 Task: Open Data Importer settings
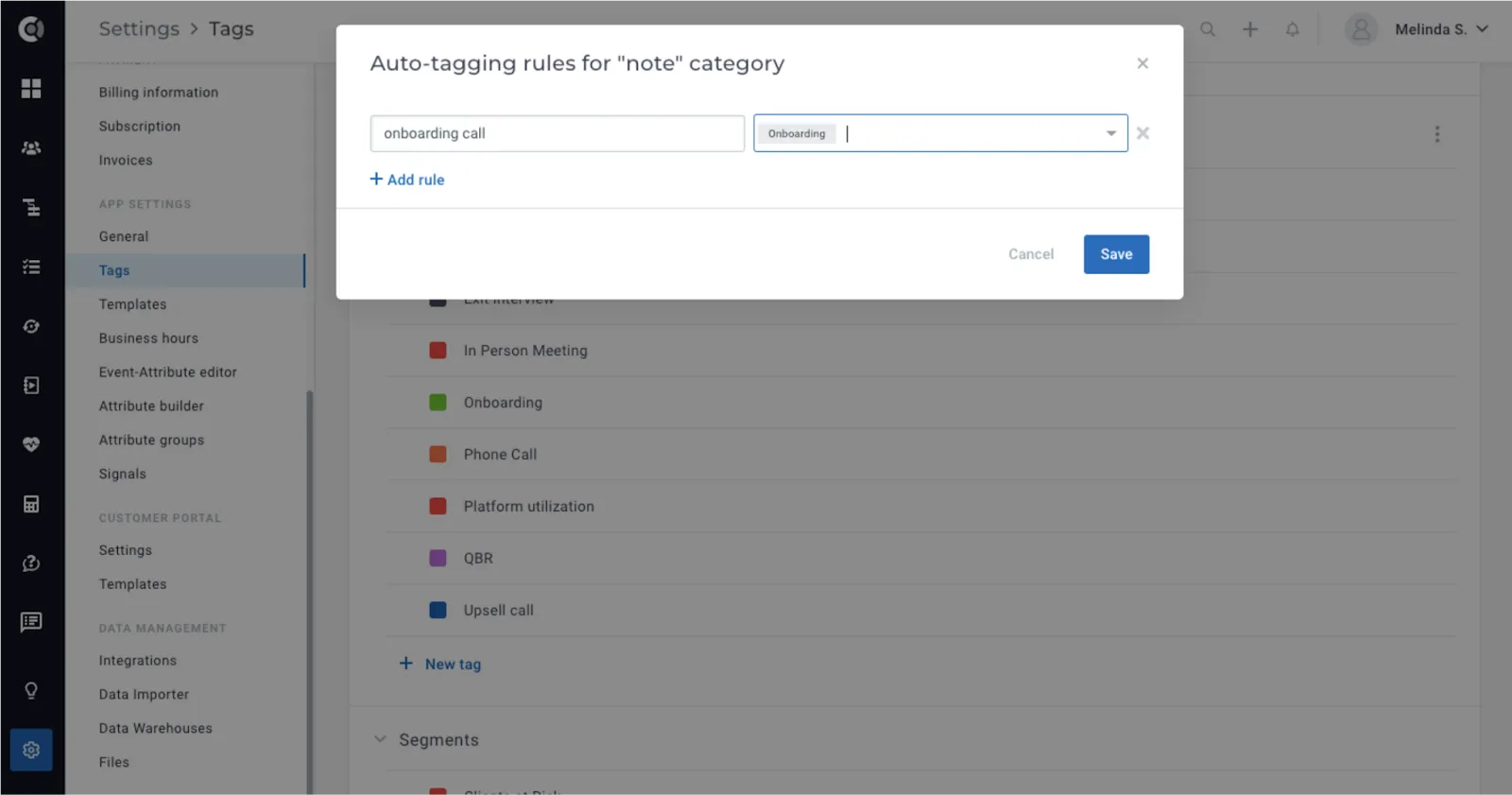(144, 695)
